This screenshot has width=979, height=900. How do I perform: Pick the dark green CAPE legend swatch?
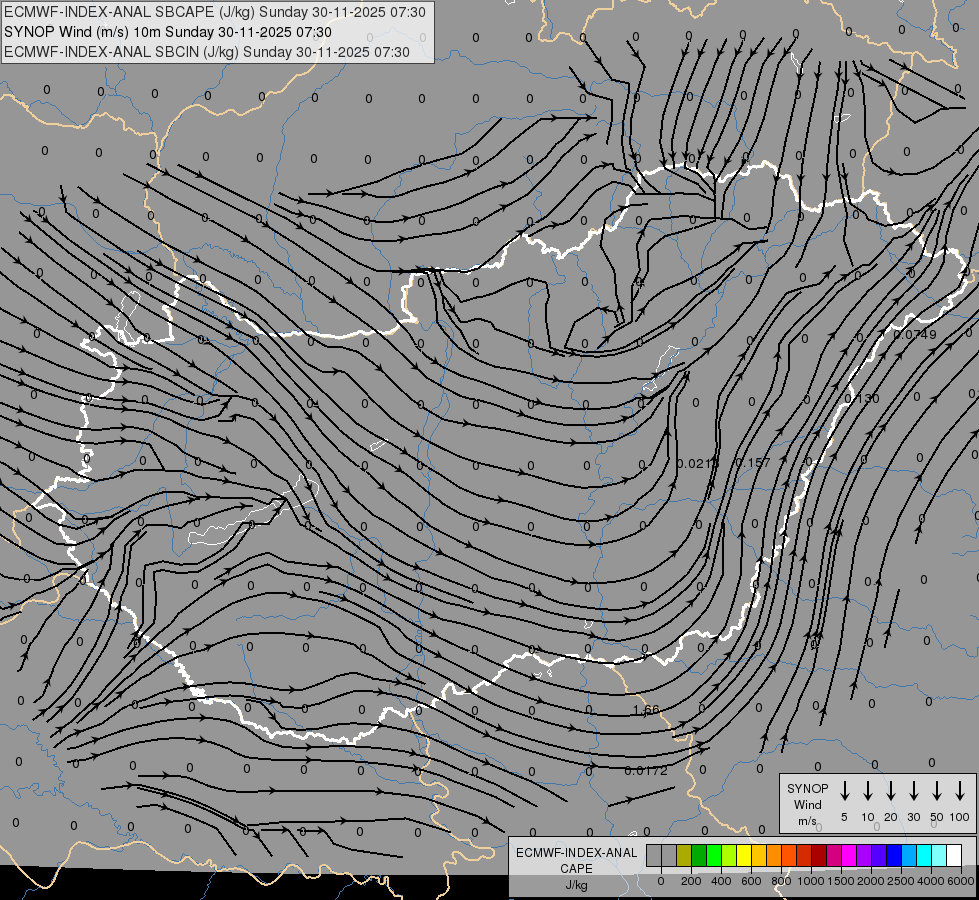coord(699,855)
